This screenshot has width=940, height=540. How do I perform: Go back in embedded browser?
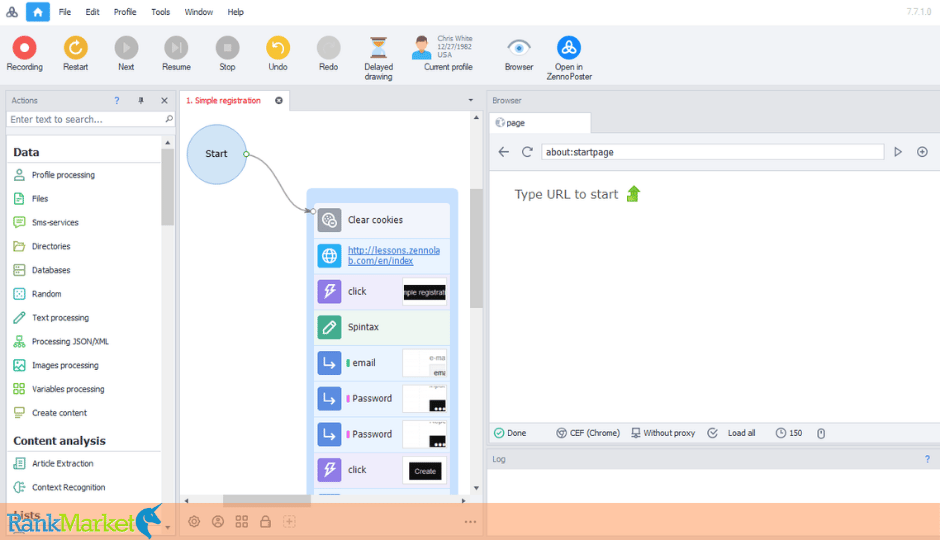504,152
